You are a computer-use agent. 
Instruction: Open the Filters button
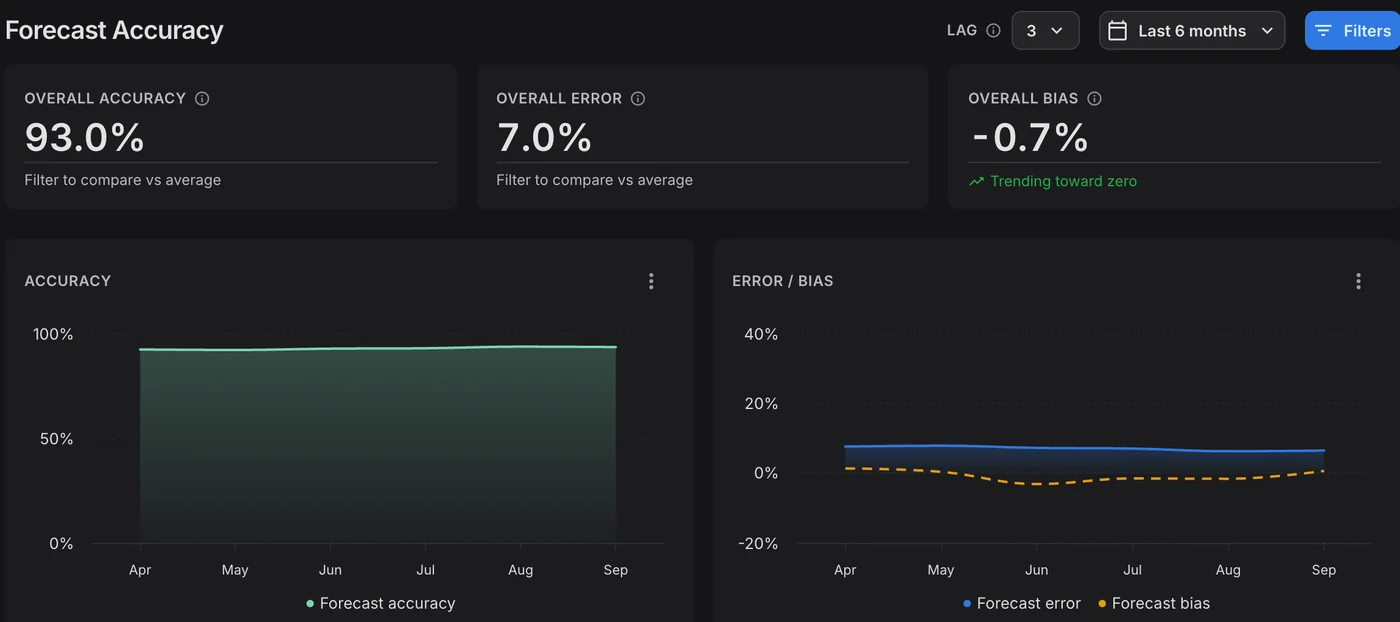coord(1352,30)
